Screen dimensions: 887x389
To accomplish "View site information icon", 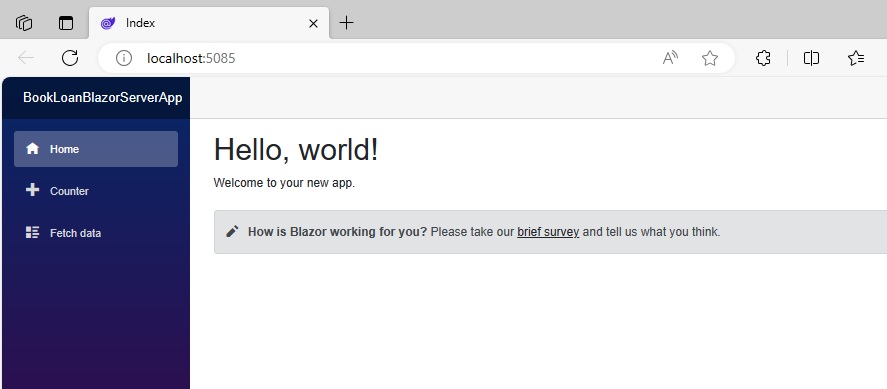I will 123,58.
